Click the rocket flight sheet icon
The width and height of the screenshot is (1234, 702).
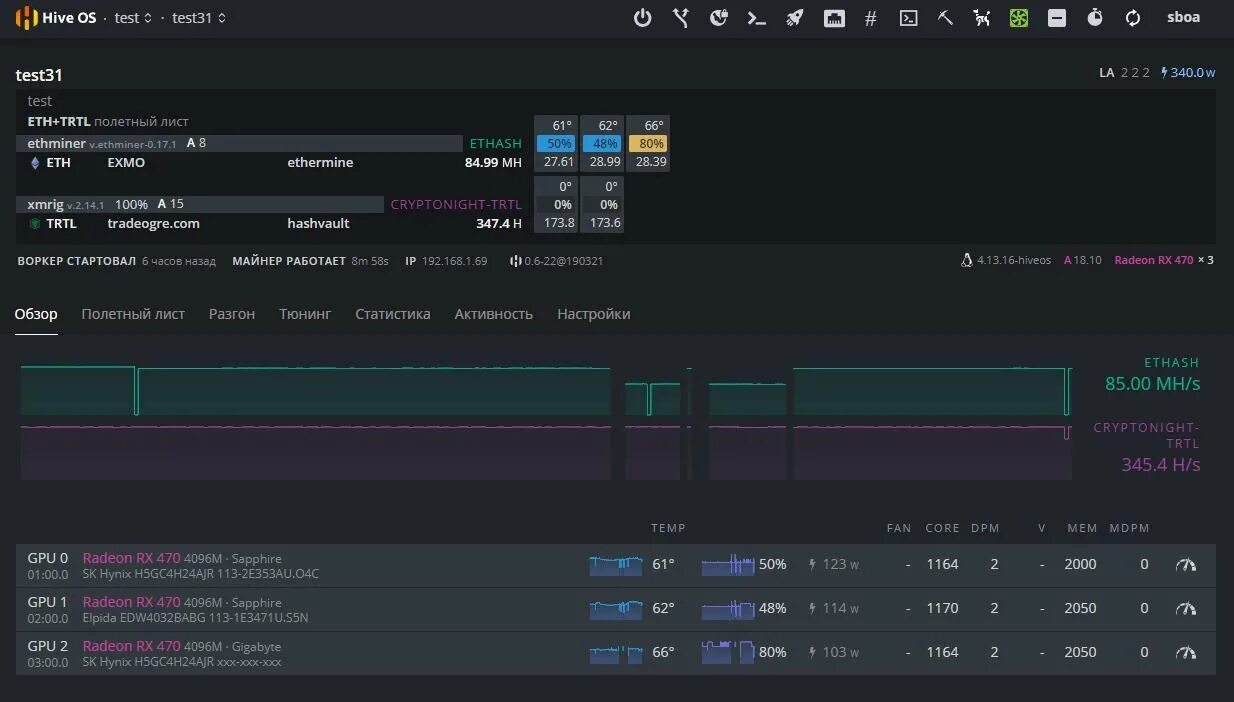(795, 18)
